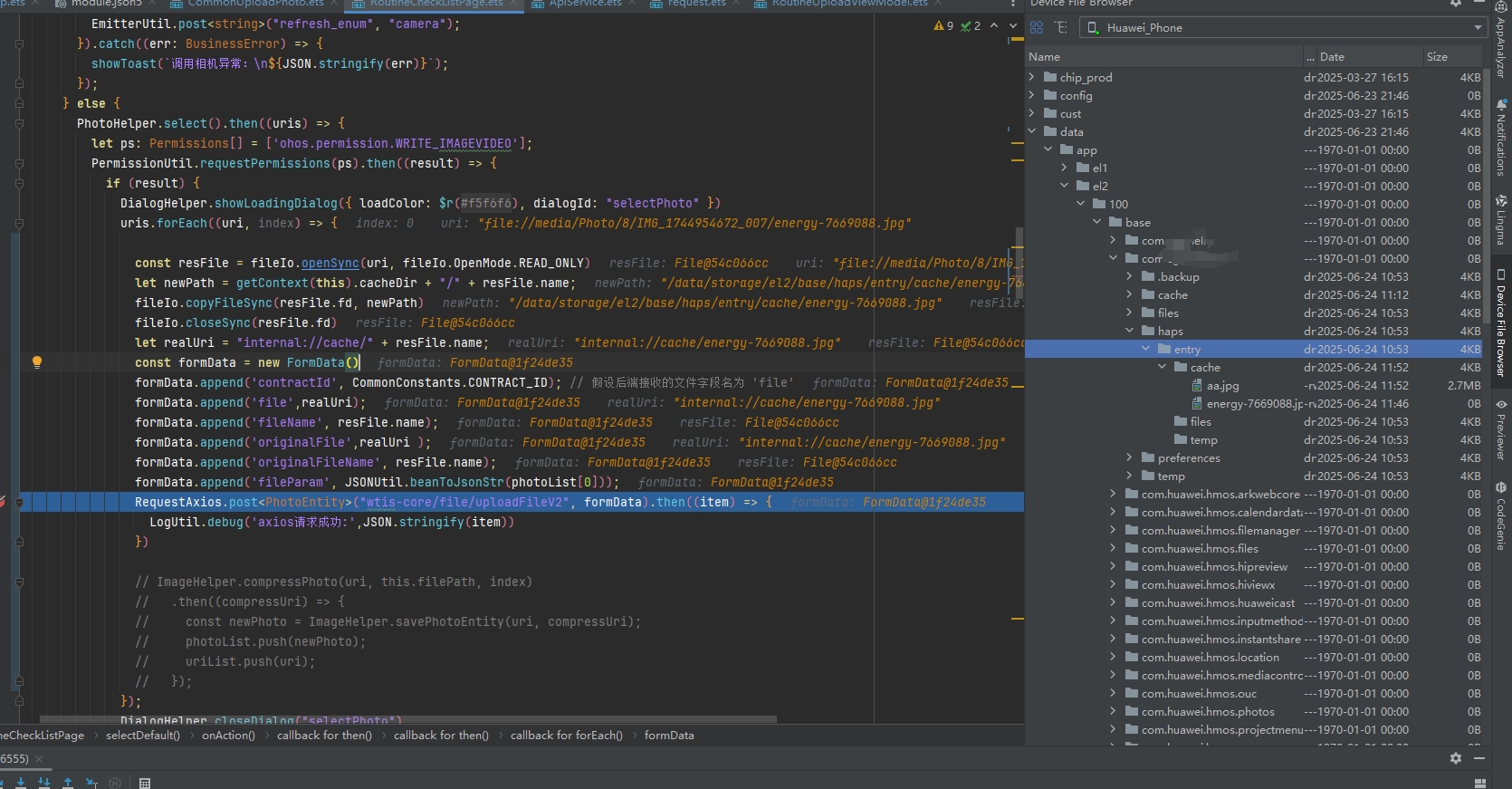
Task: Hide the Device File Browser panel
Action: (x=1479, y=4)
